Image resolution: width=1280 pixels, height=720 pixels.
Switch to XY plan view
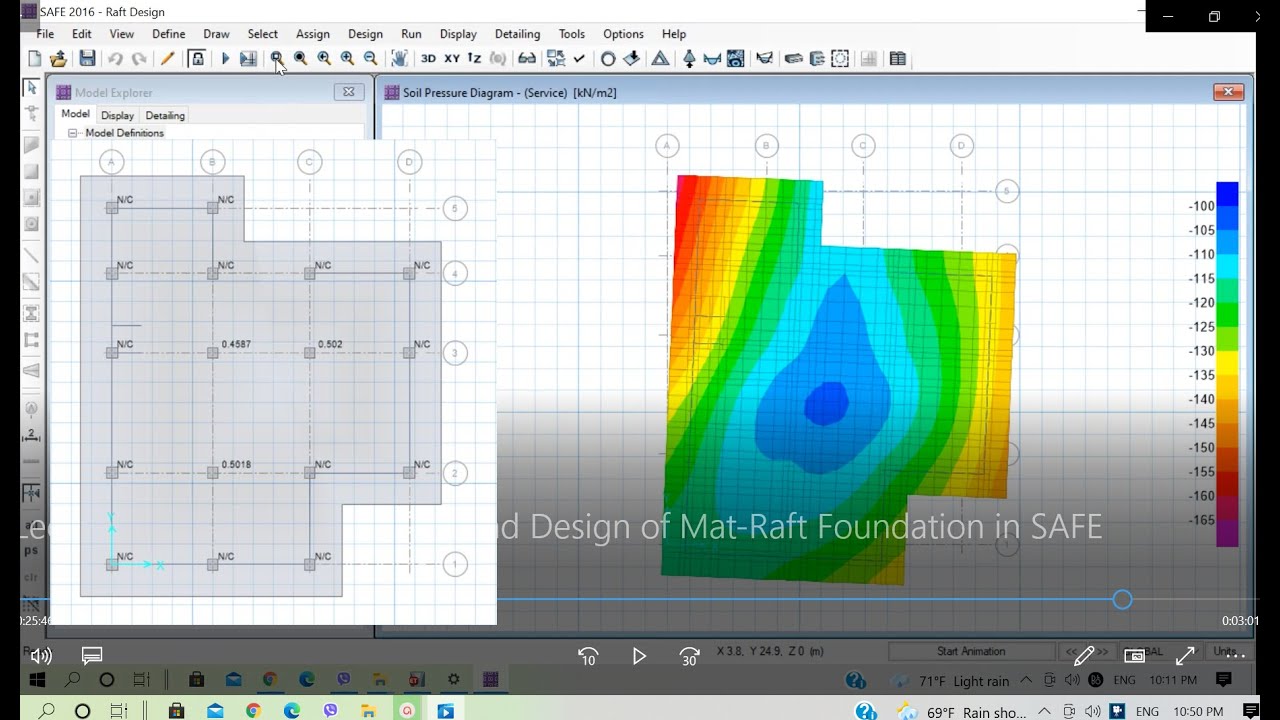click(452, 59)
